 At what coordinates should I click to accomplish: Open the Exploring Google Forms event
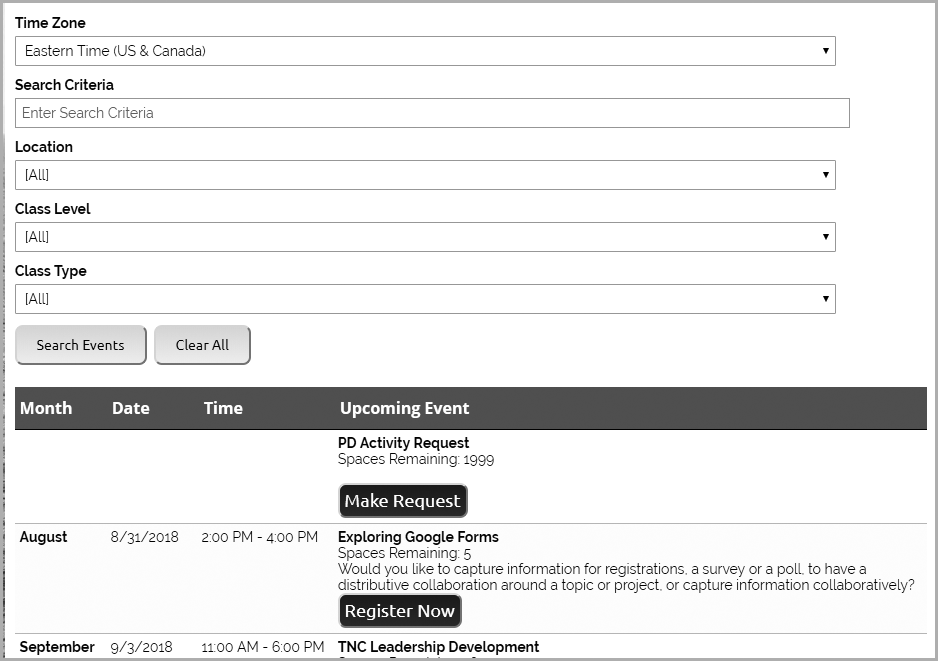417,536
